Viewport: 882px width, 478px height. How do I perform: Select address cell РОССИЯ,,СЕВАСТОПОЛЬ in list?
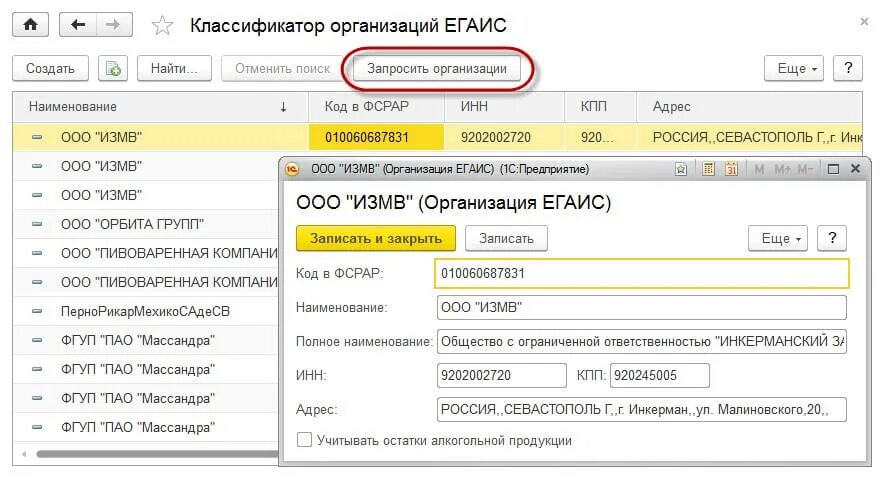(x=749, y=137)
